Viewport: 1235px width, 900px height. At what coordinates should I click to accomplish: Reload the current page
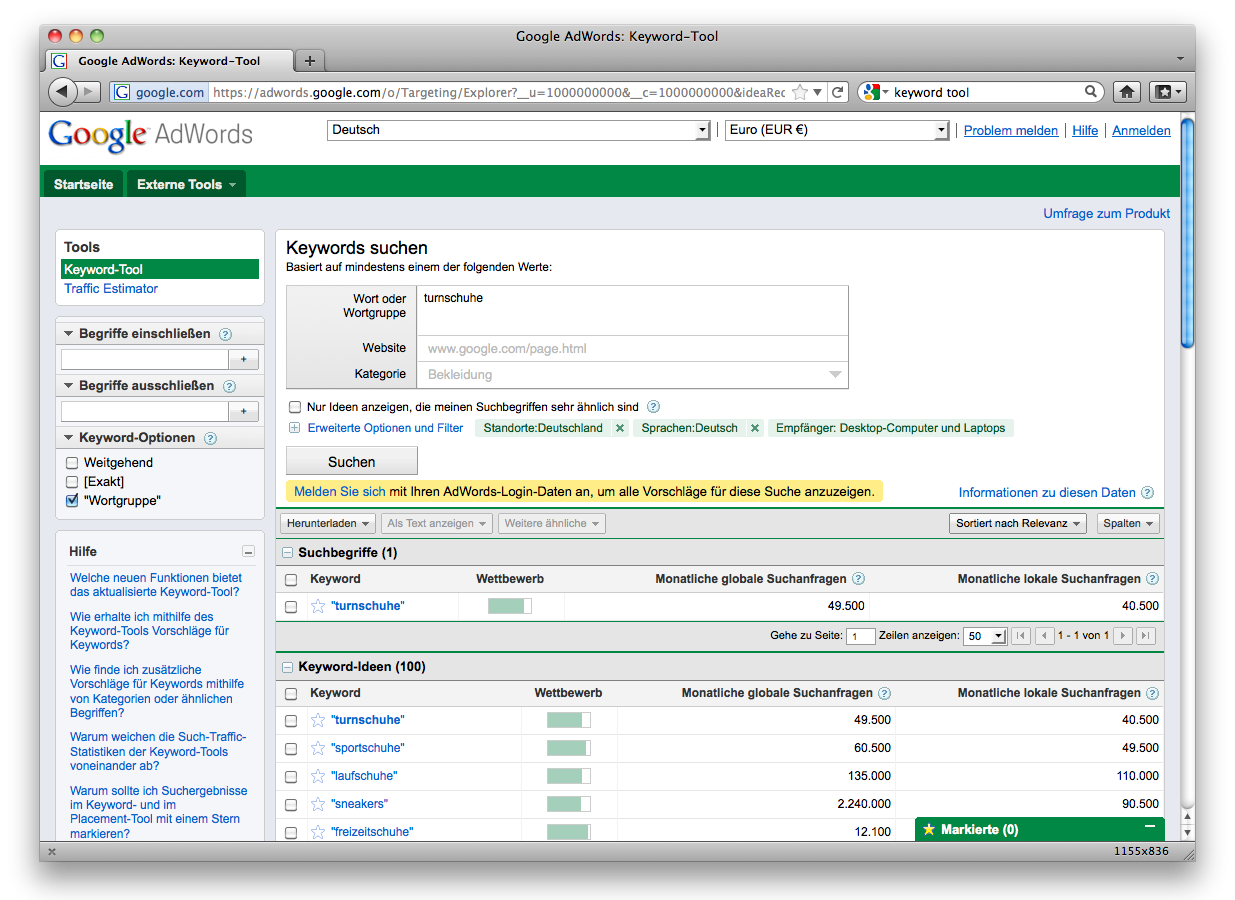pyautogui.click(x=838, y=92)
